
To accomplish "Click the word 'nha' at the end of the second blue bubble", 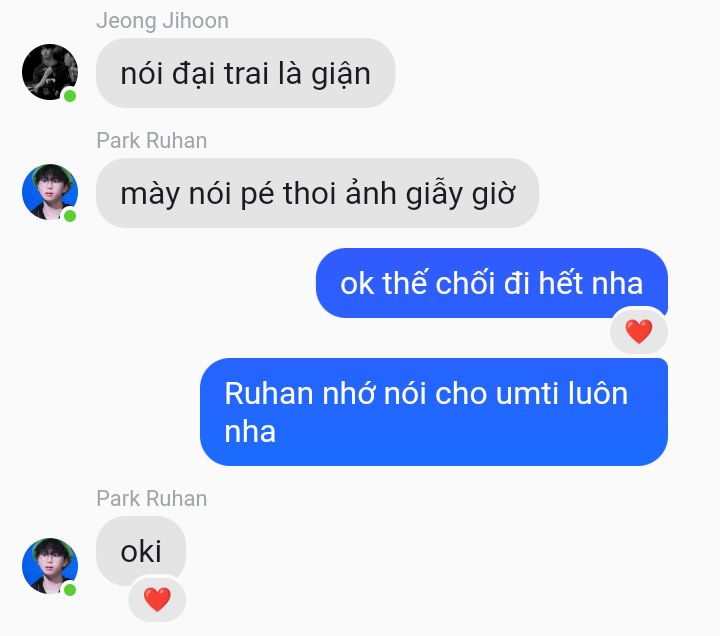I will click(250, 432).
